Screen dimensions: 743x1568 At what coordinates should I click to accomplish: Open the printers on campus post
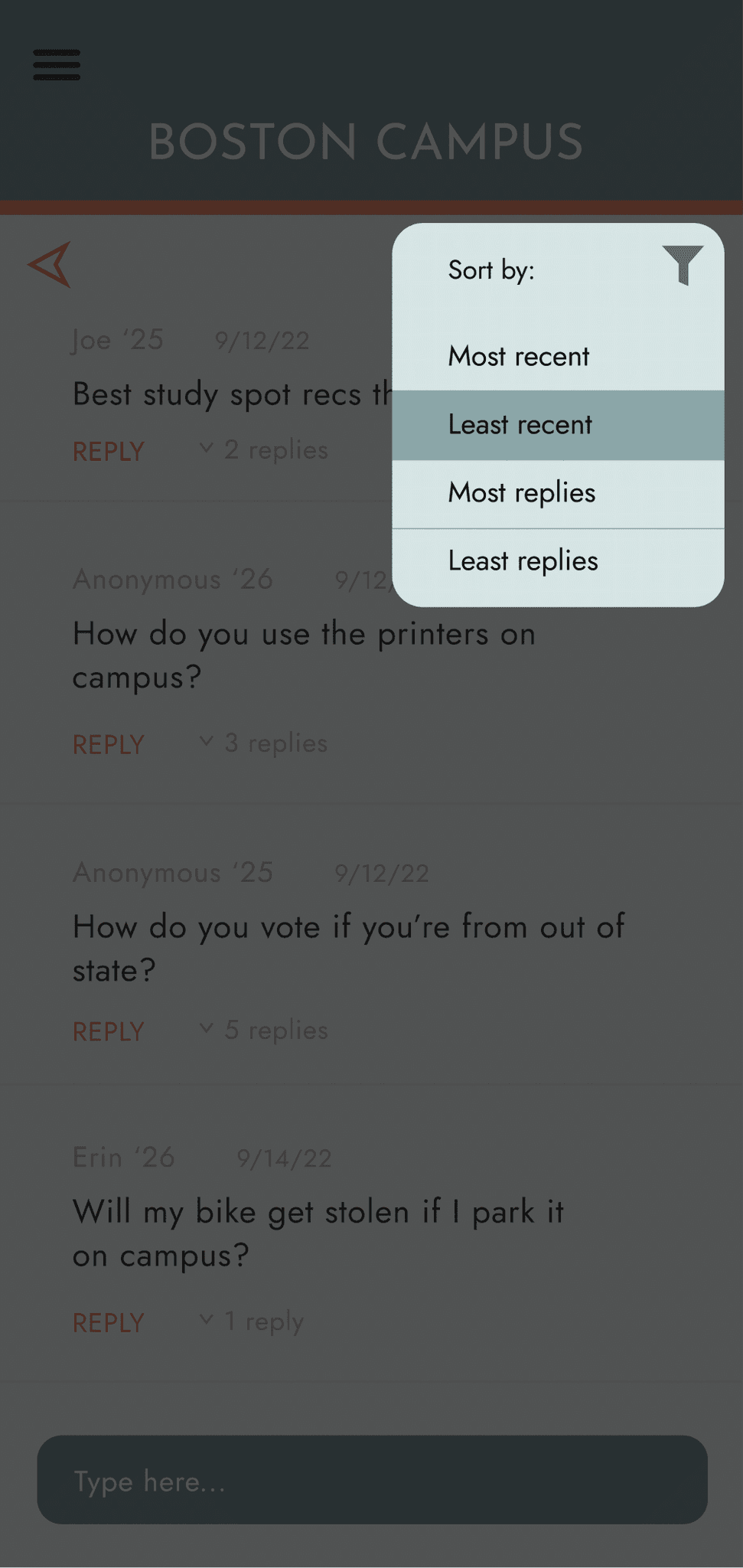click(305, 655)
